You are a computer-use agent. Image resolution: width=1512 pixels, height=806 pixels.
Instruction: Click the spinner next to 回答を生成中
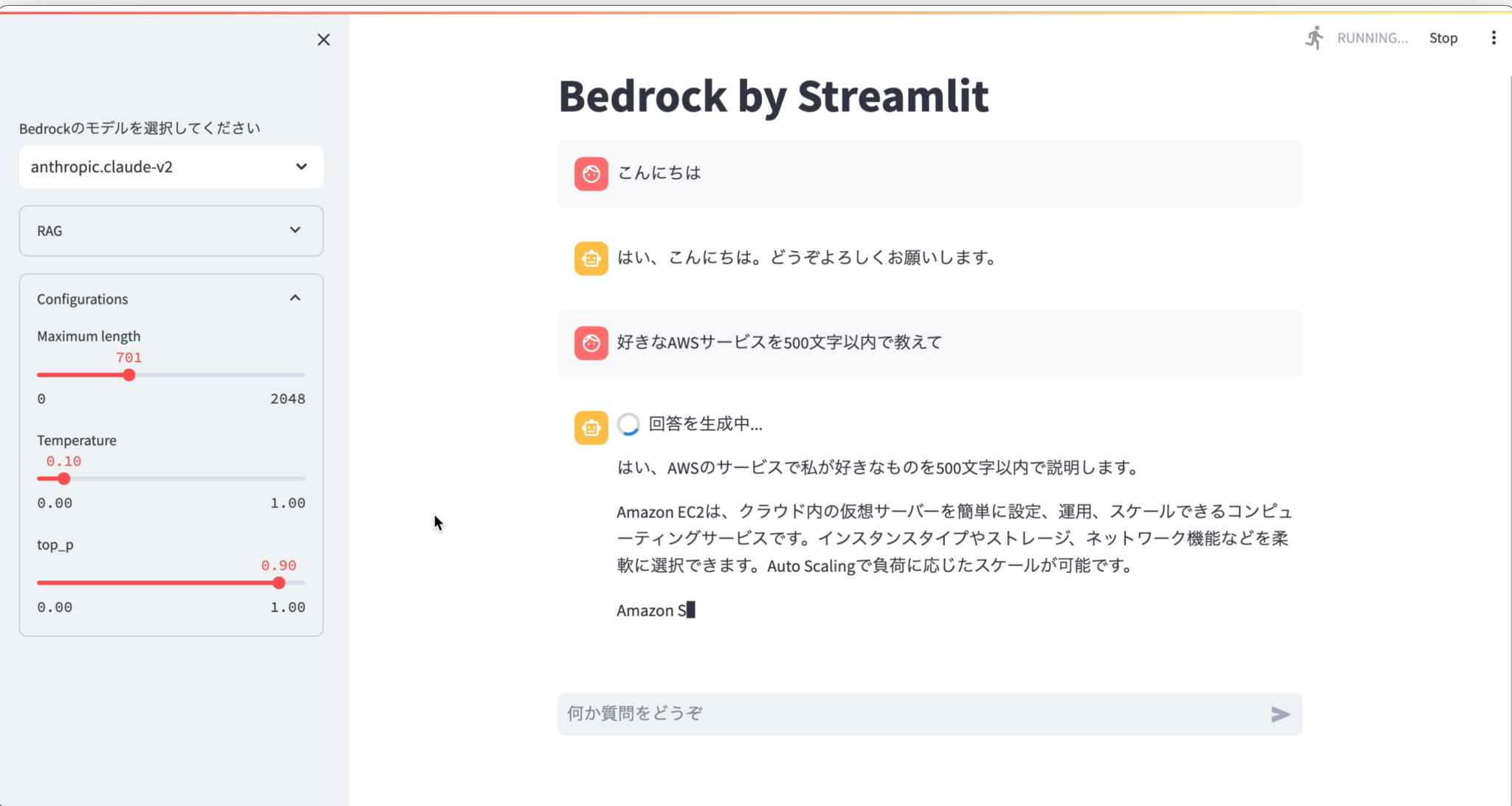click(x=628, y=424)
